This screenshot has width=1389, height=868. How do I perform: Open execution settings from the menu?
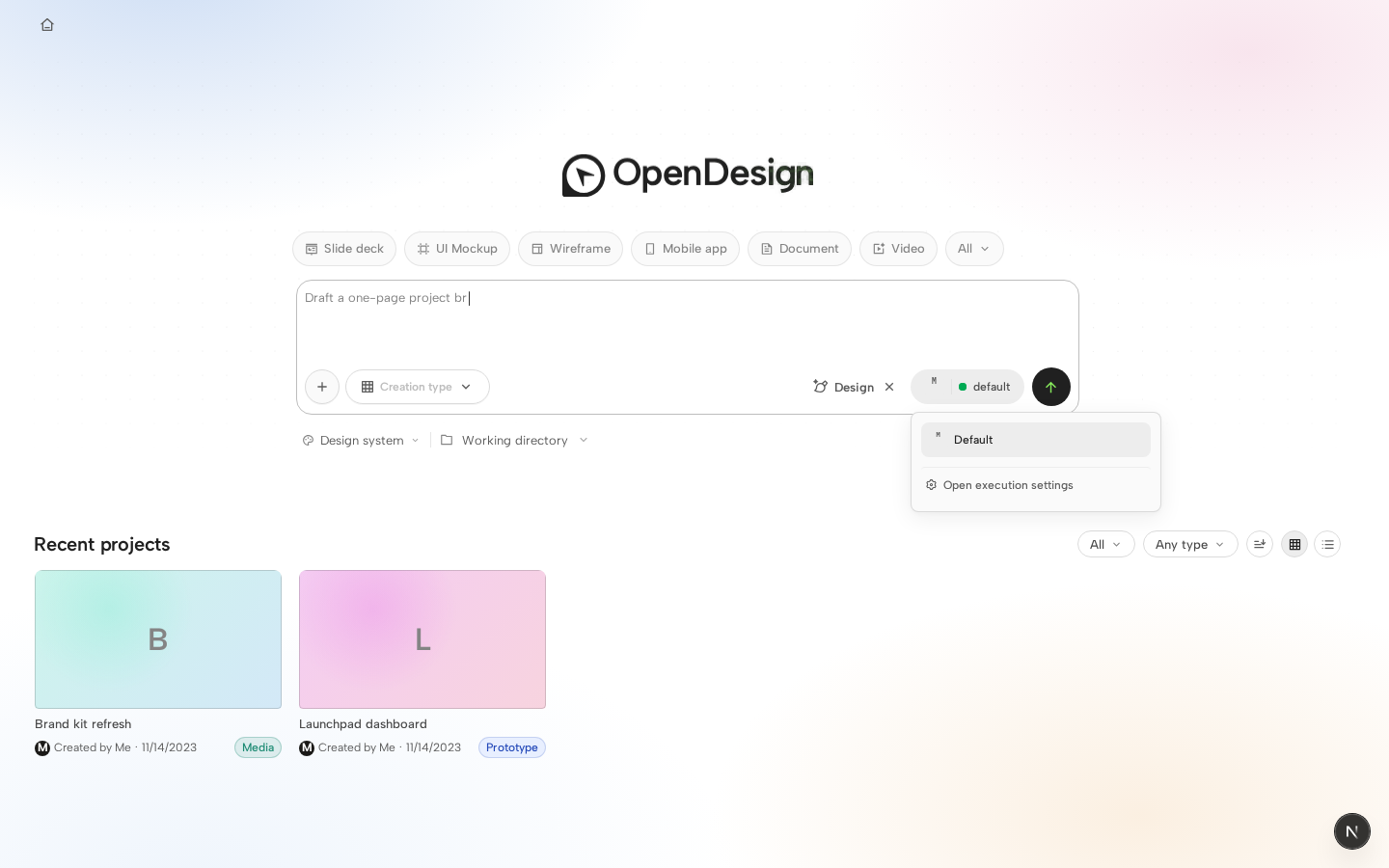pyautogui.click(x=1036, y=485)
